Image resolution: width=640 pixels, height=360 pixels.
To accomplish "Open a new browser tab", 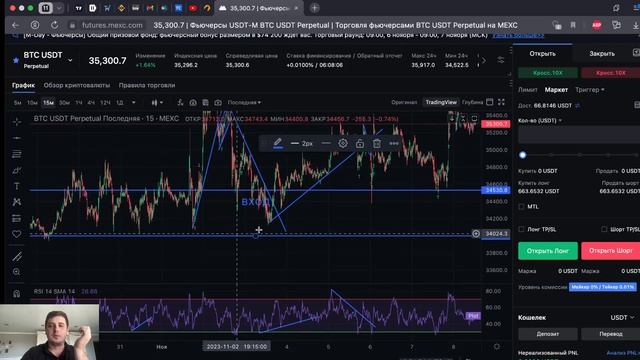I will [315, 8].
